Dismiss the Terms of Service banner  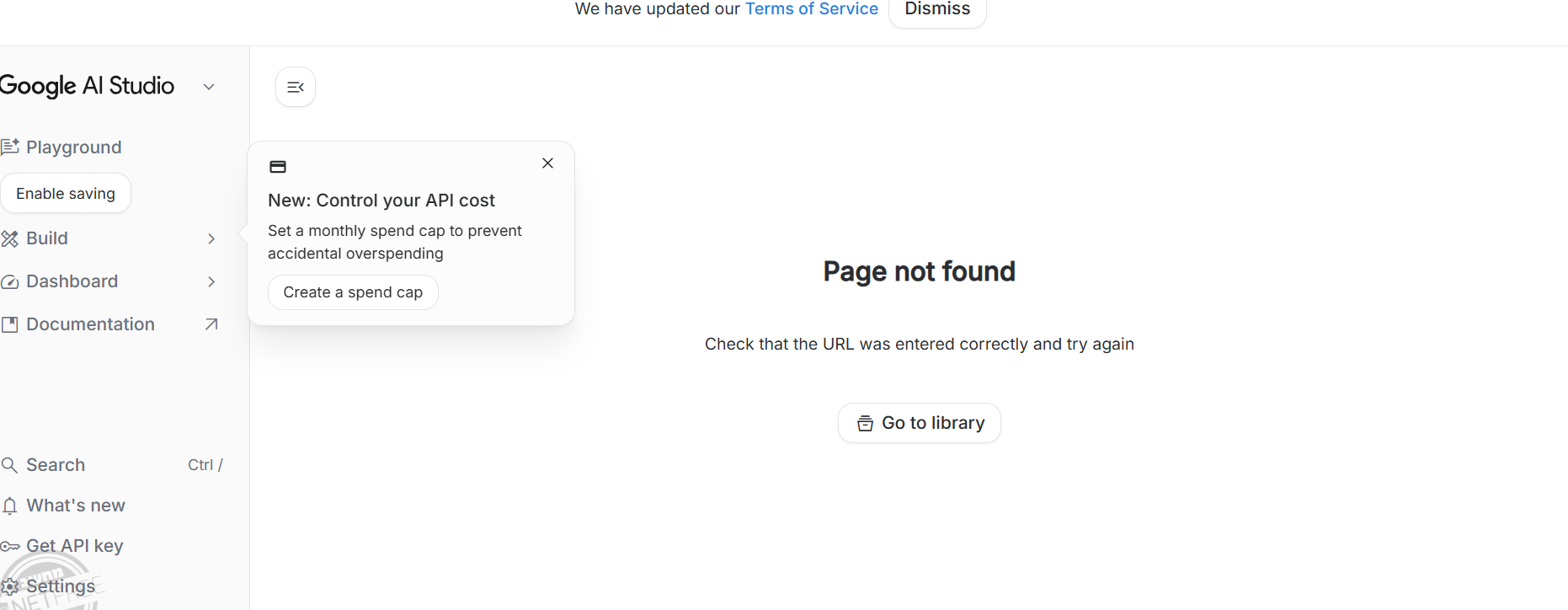tap(937, 10)
